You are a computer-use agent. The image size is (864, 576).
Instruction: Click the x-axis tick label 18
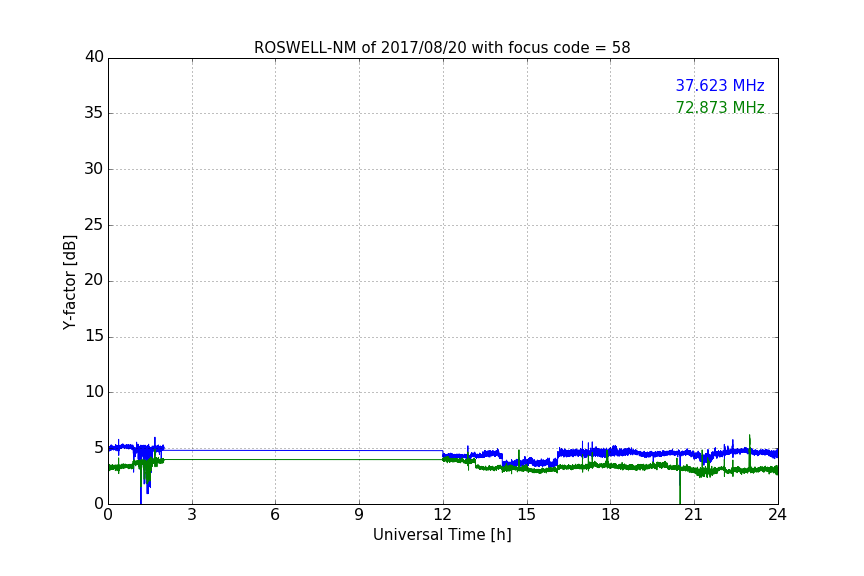pyautogui.click(x=610, y=515)
